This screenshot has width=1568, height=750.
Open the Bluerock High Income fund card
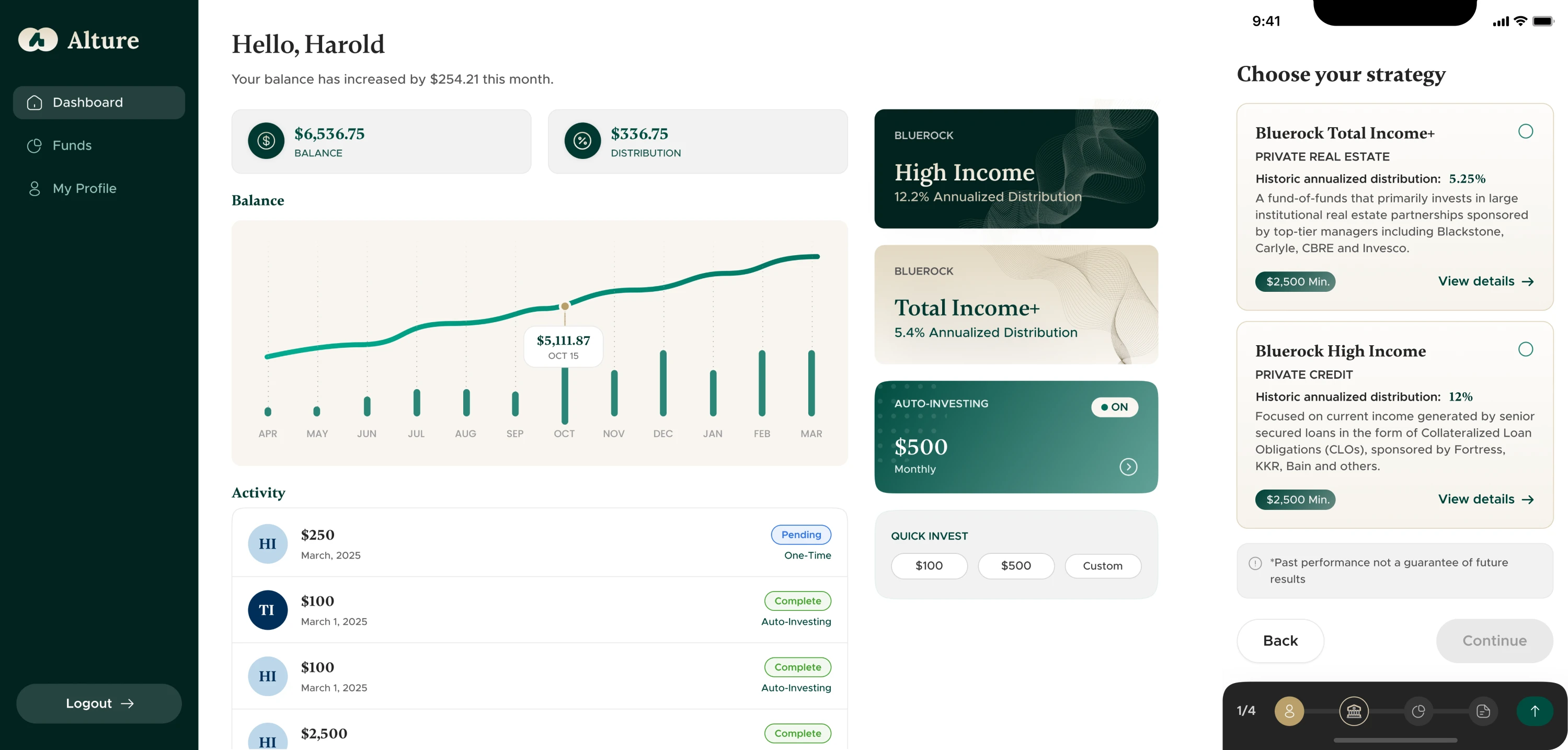click(x=1016, y=168)
